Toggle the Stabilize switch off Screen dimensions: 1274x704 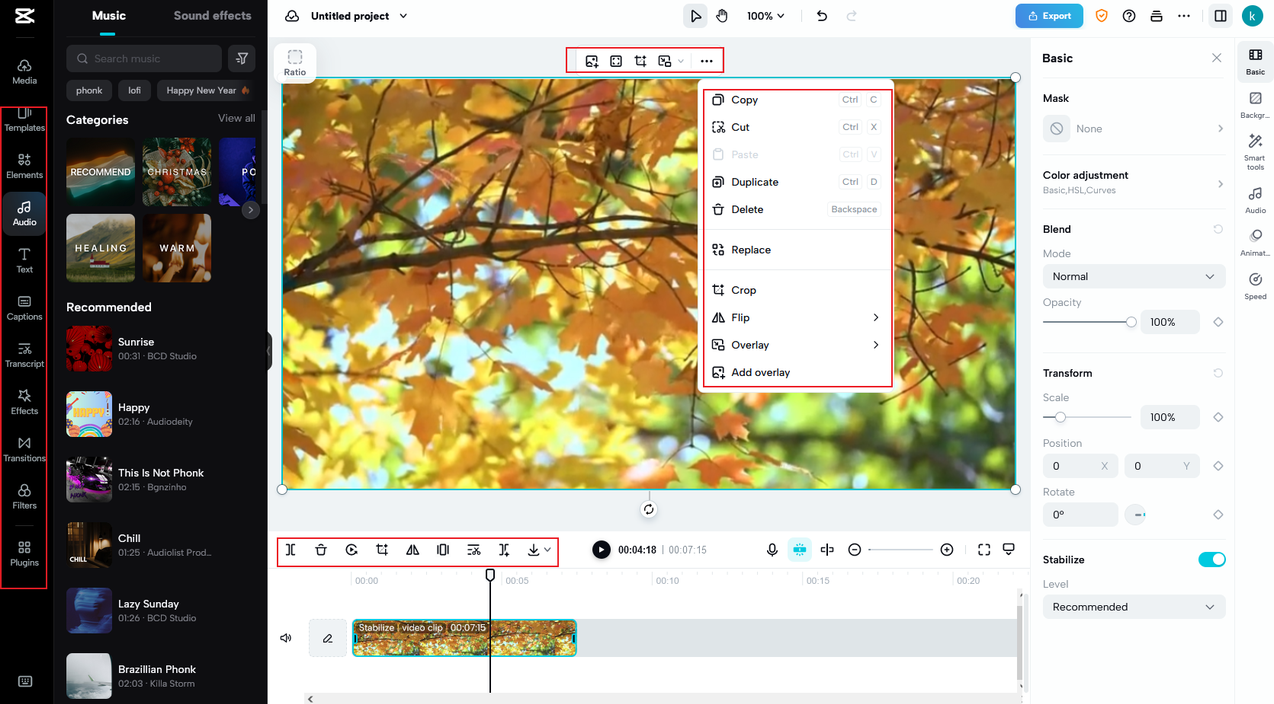(x=1212, y=559)
